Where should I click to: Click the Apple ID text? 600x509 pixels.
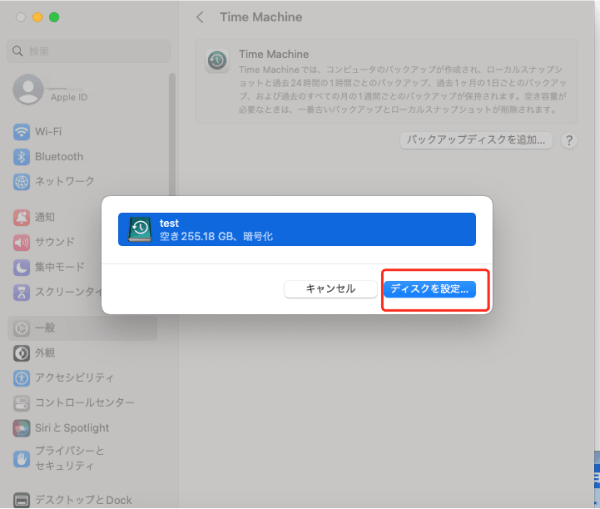pos(69,97)
